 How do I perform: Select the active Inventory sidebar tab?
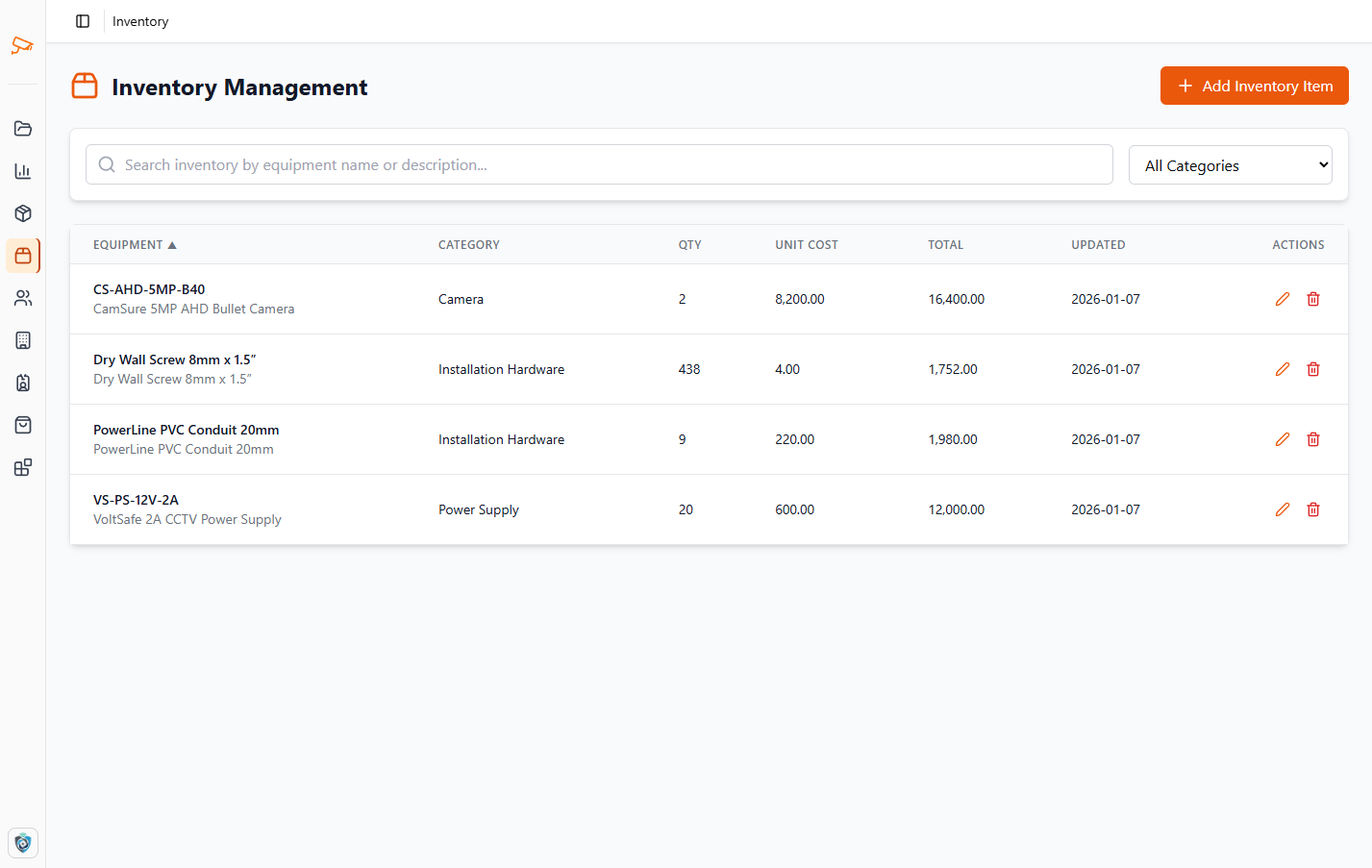(x=23, y=256)
